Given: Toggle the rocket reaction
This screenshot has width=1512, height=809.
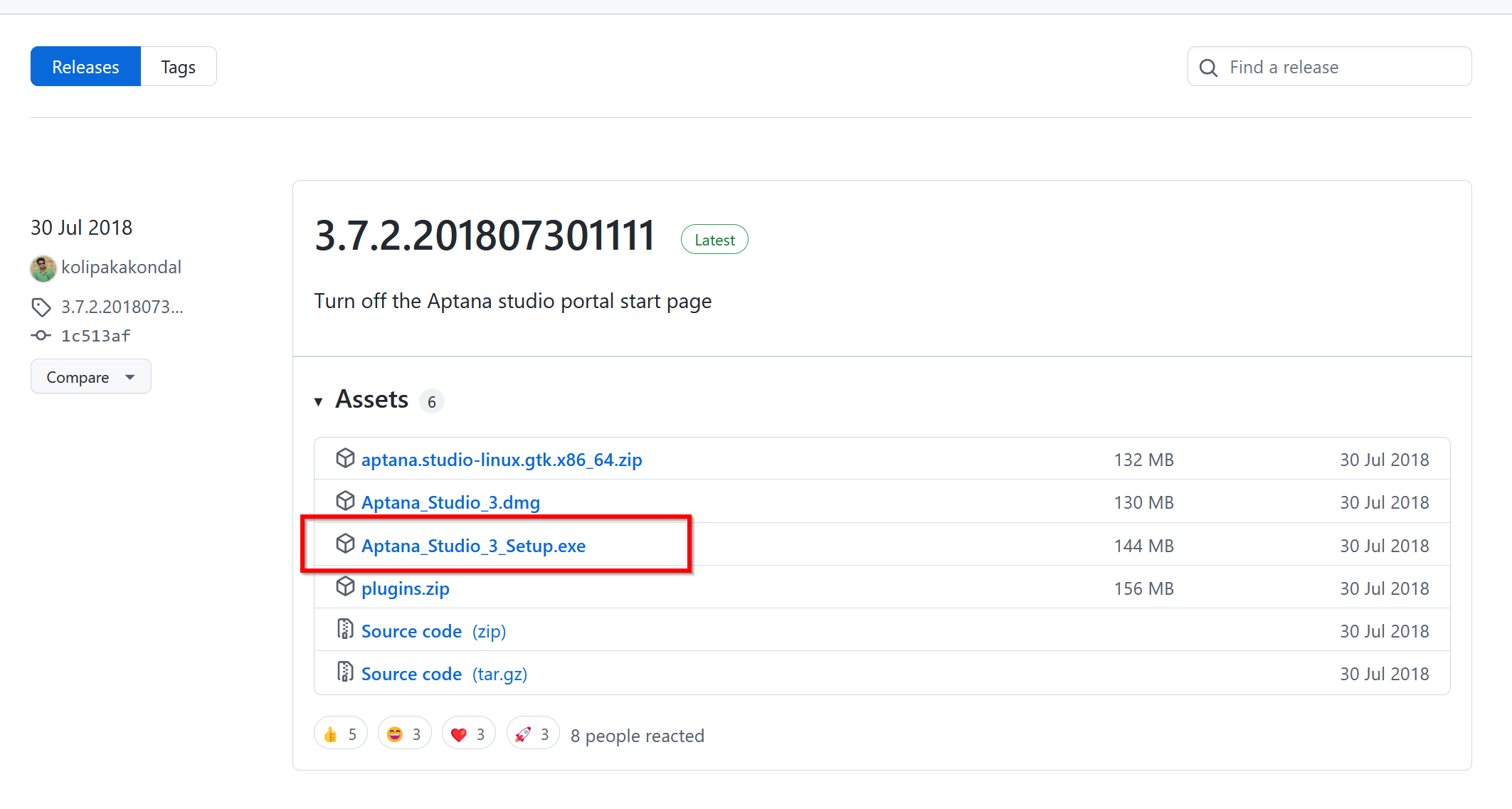Looking at the screenshot, I should pos(533,734).
